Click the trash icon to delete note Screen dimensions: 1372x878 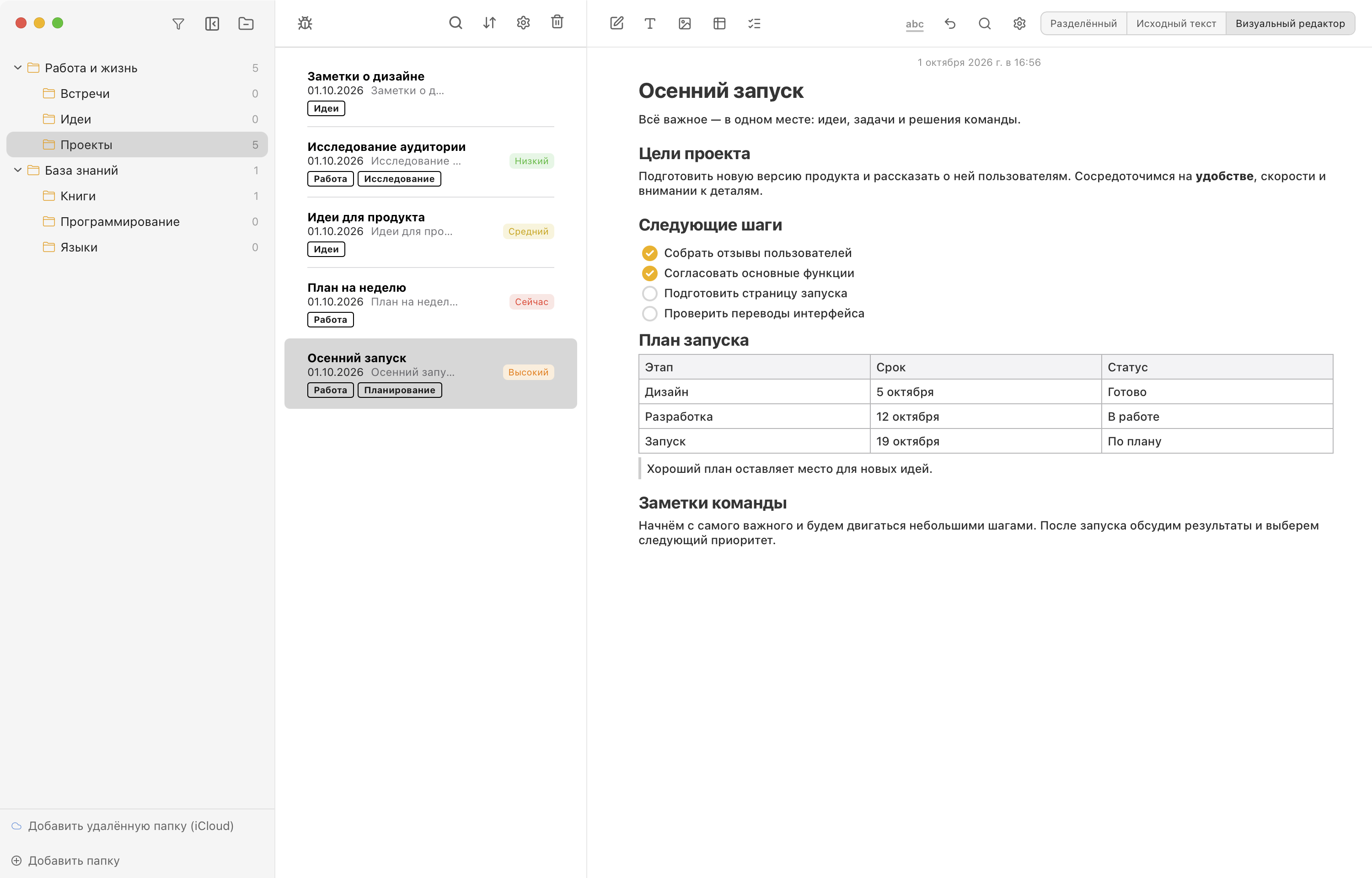coord(557,21)
